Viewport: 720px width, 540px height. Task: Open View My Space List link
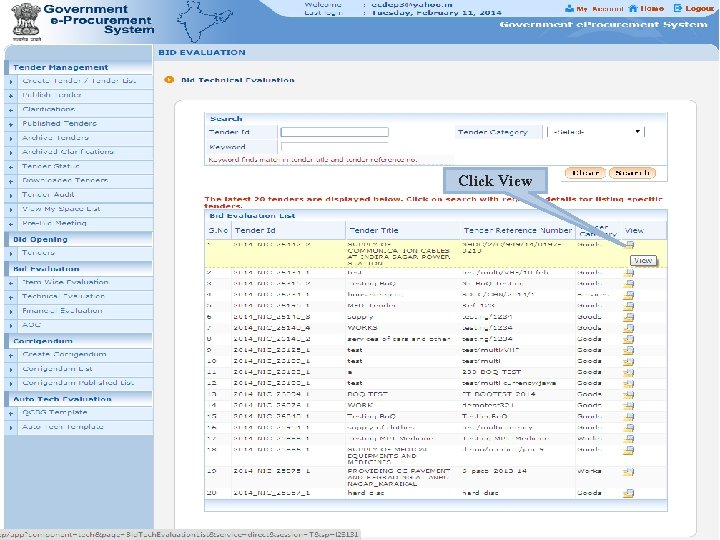[x=61, y=209]
